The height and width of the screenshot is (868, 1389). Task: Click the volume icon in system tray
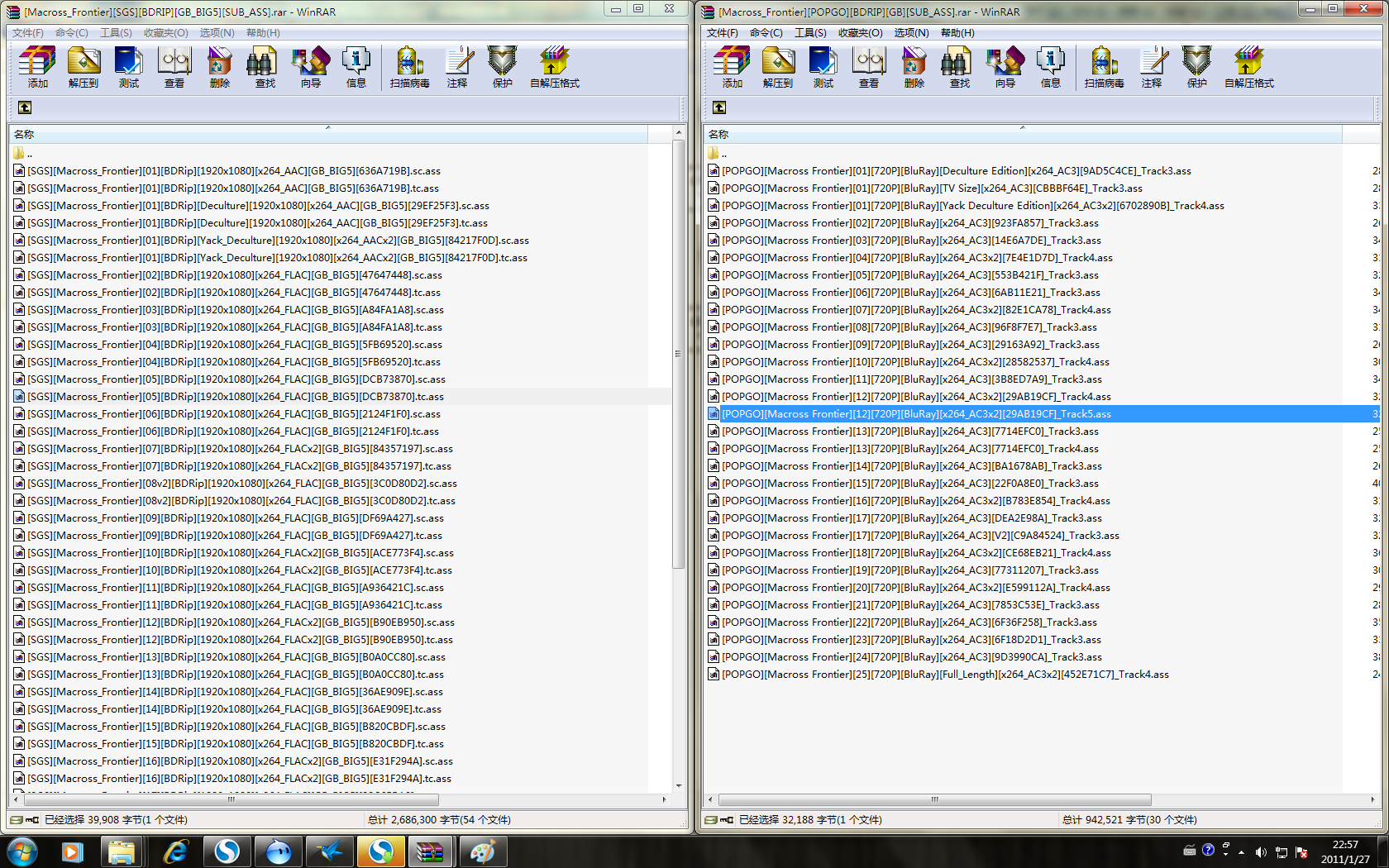(x=1260, y=851)
